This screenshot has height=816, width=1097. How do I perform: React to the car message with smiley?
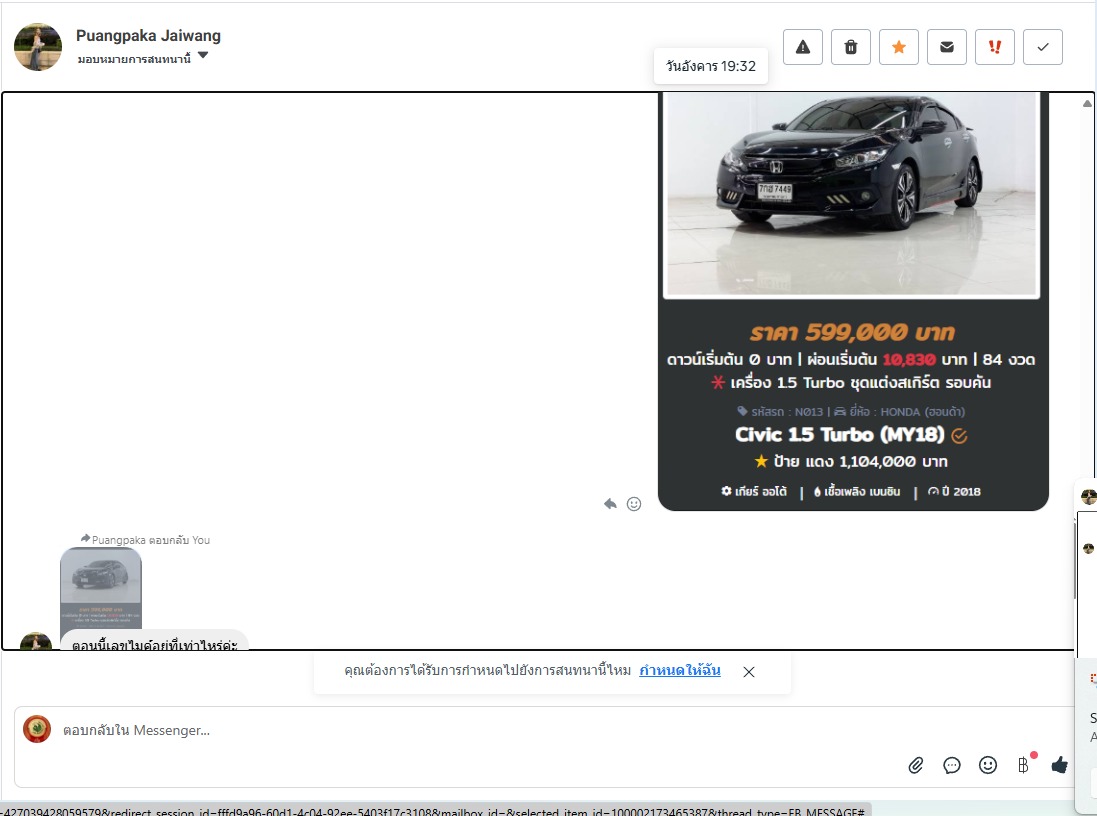tap(634, 504)
